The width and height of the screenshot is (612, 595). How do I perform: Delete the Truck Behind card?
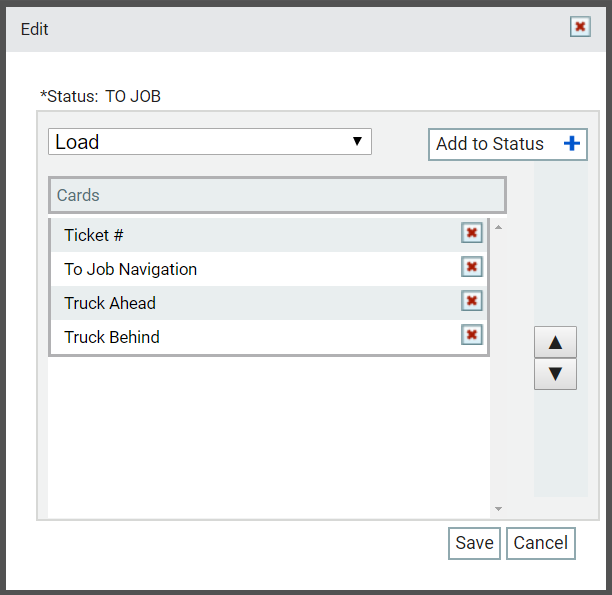pyautogui.click(x=471, y=335)
